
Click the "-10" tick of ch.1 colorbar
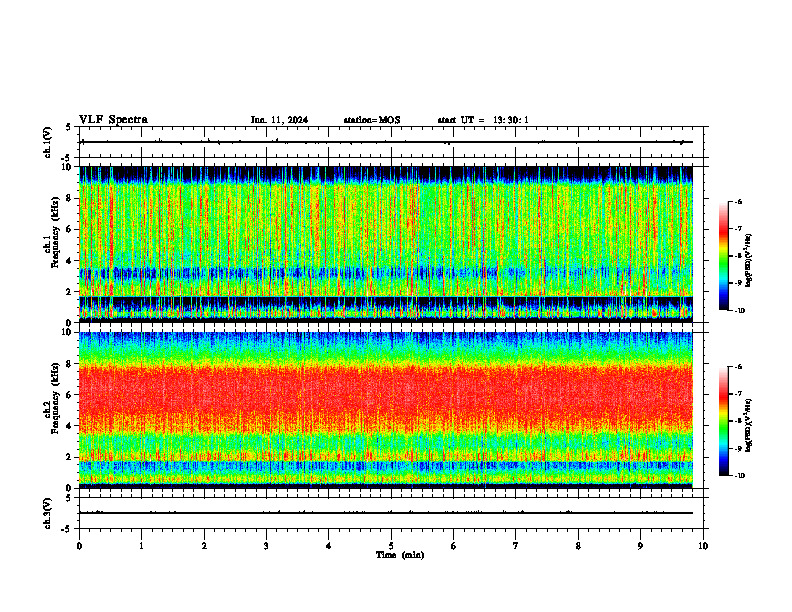(x=739, y=311)
